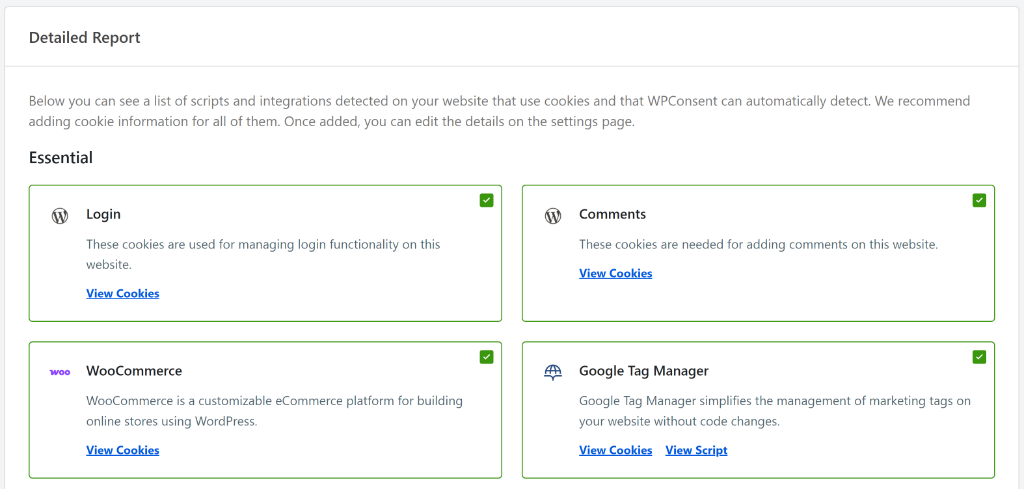Screen dimensions: 1024x489
Task: Click the Essential section heading
Action: (61, 157)
